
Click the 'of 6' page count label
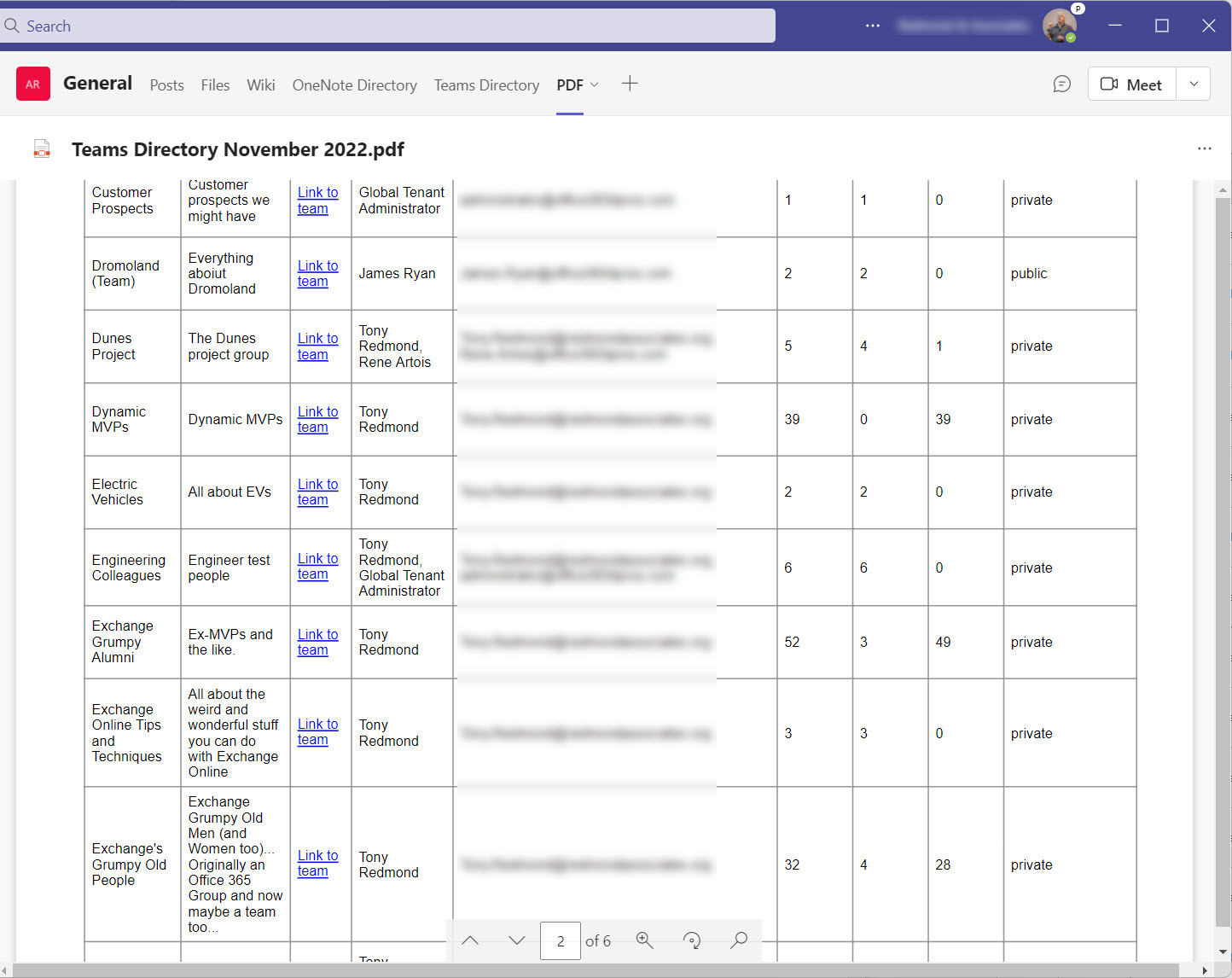[598, 940]
